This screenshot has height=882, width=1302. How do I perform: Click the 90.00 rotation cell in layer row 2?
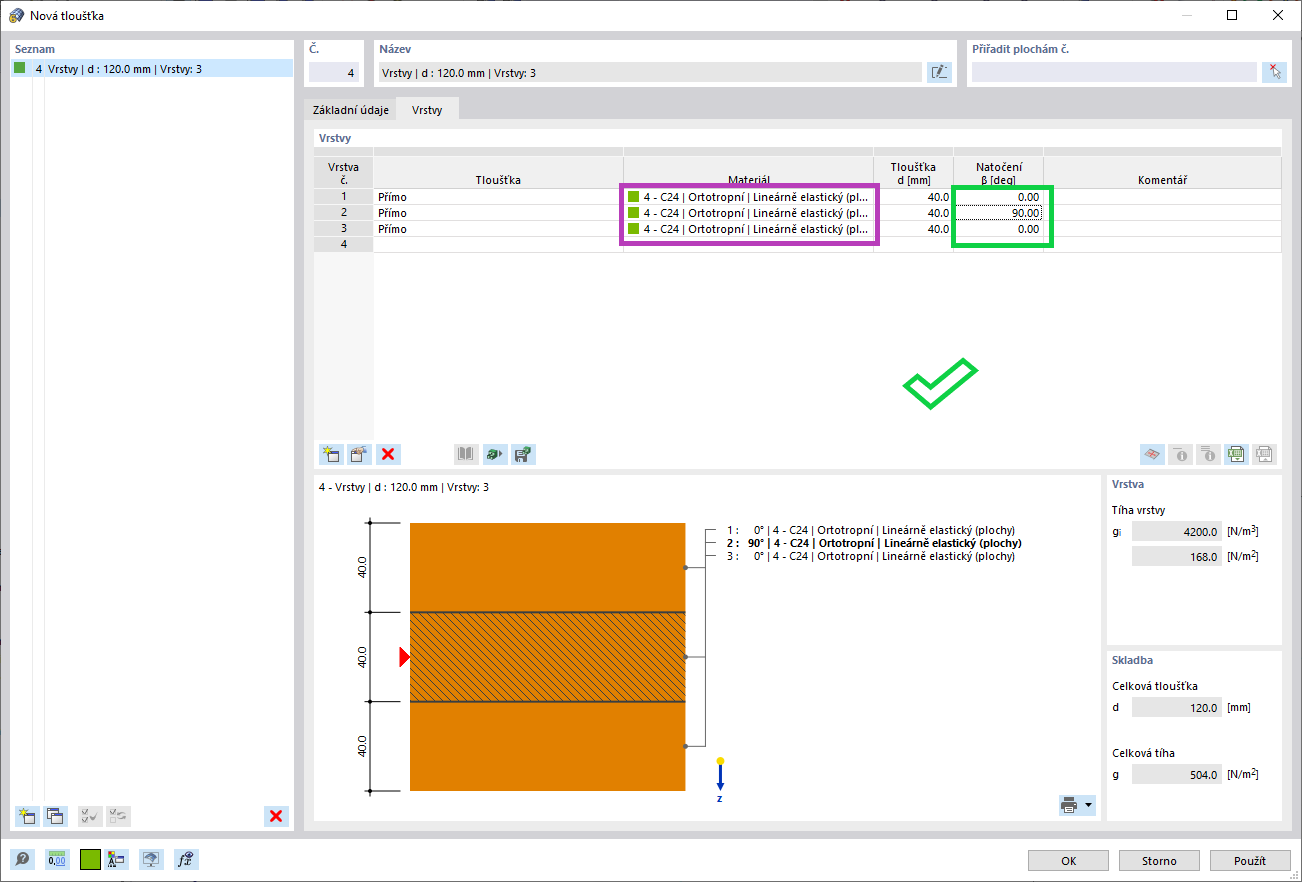998,213
